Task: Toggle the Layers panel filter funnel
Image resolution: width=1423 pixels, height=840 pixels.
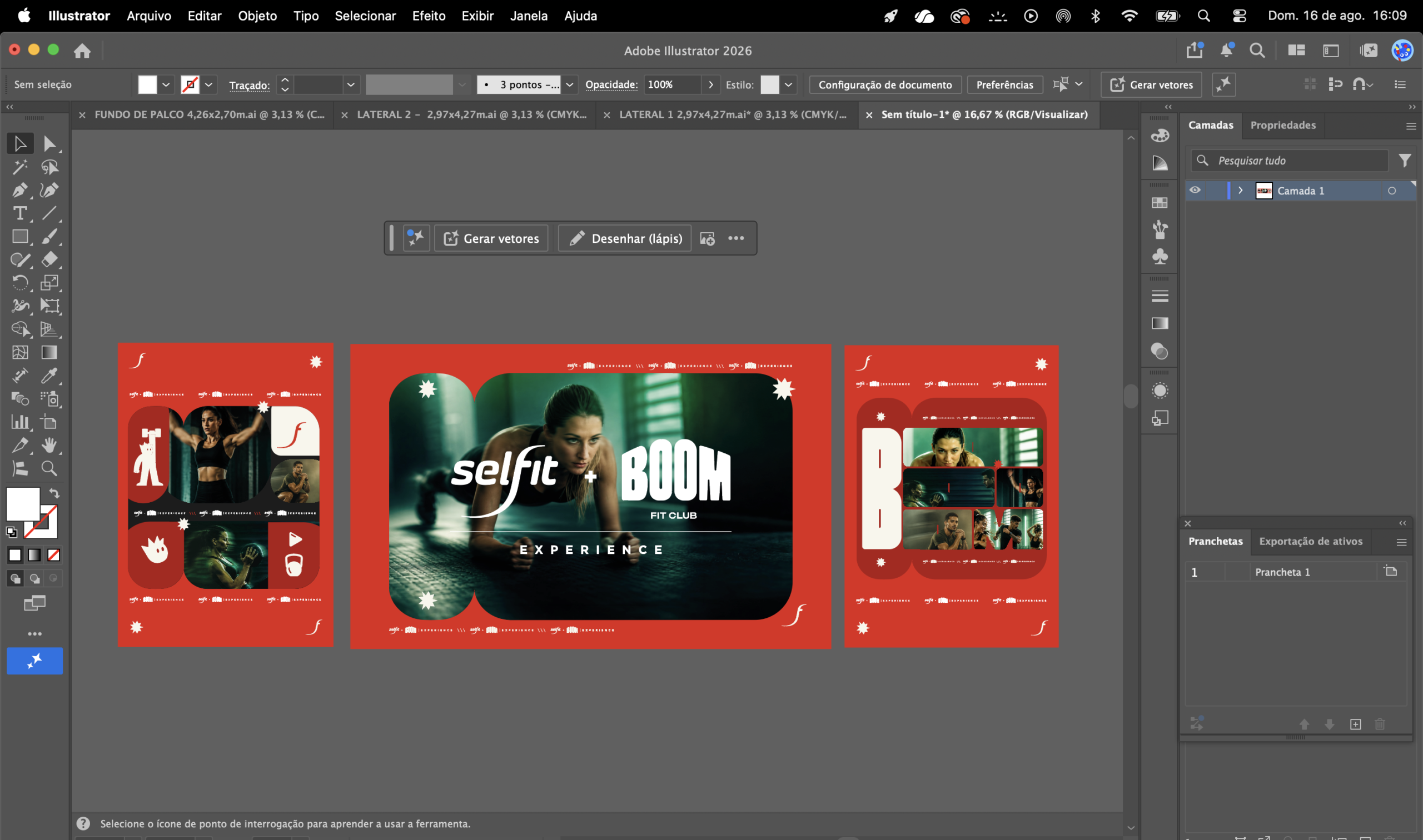Action: pyautogui.click(x=1405, y=161)
